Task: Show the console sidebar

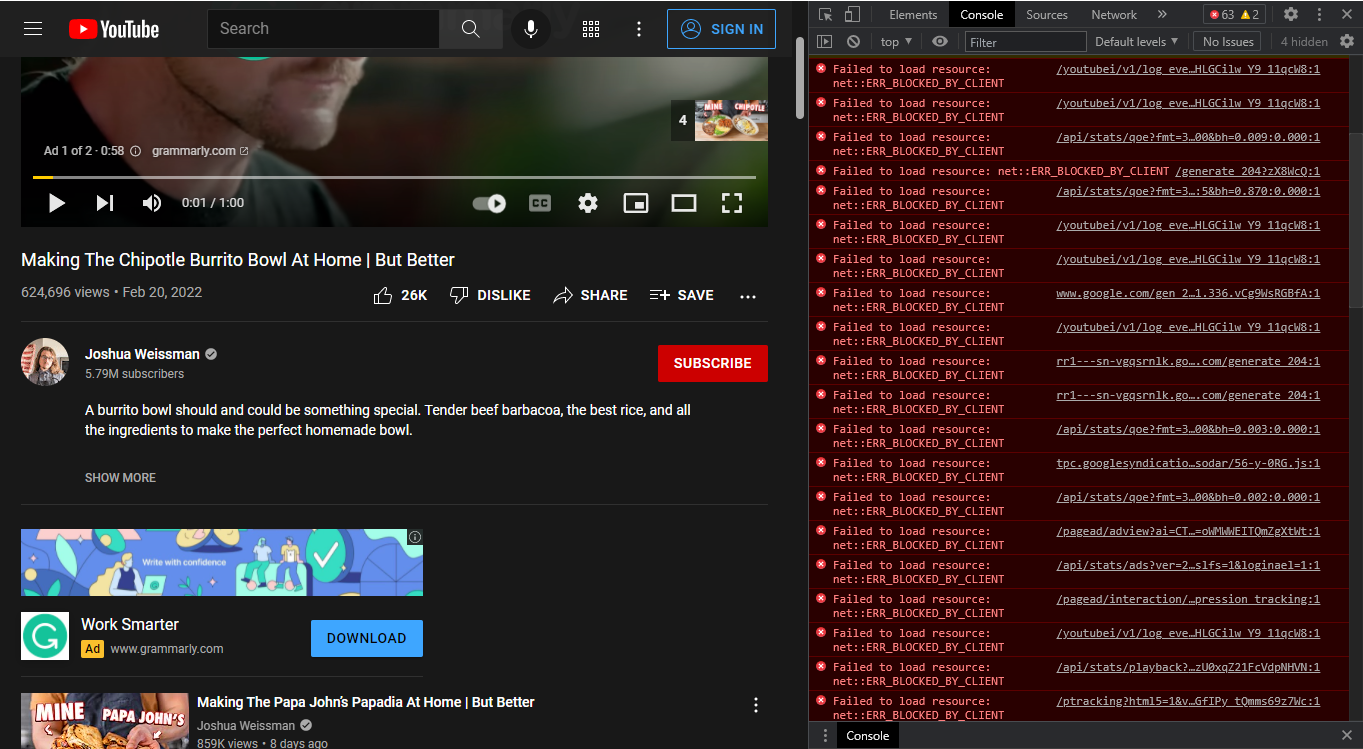Action: (x=824, y=41)
